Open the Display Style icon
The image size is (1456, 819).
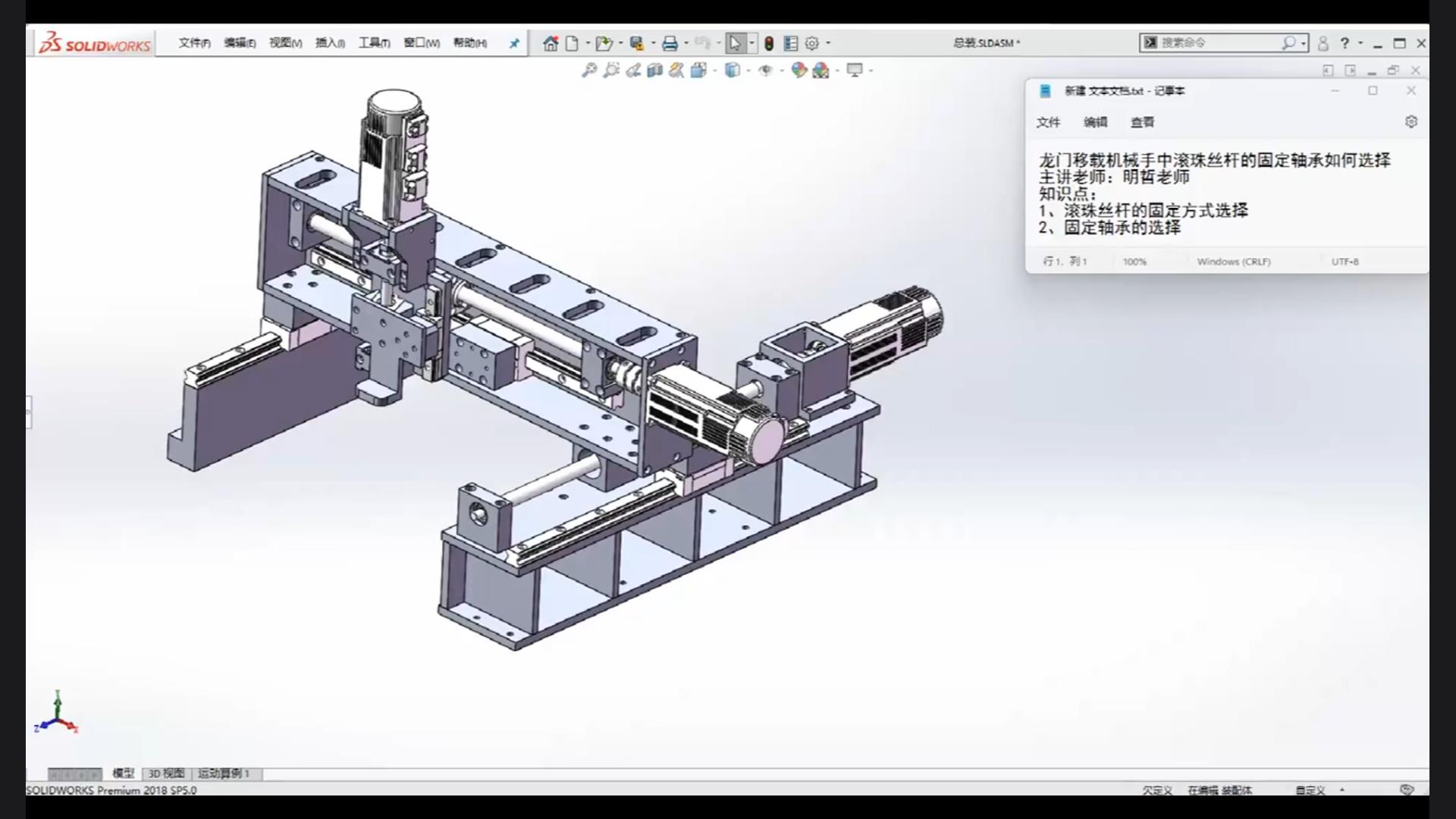733,71
